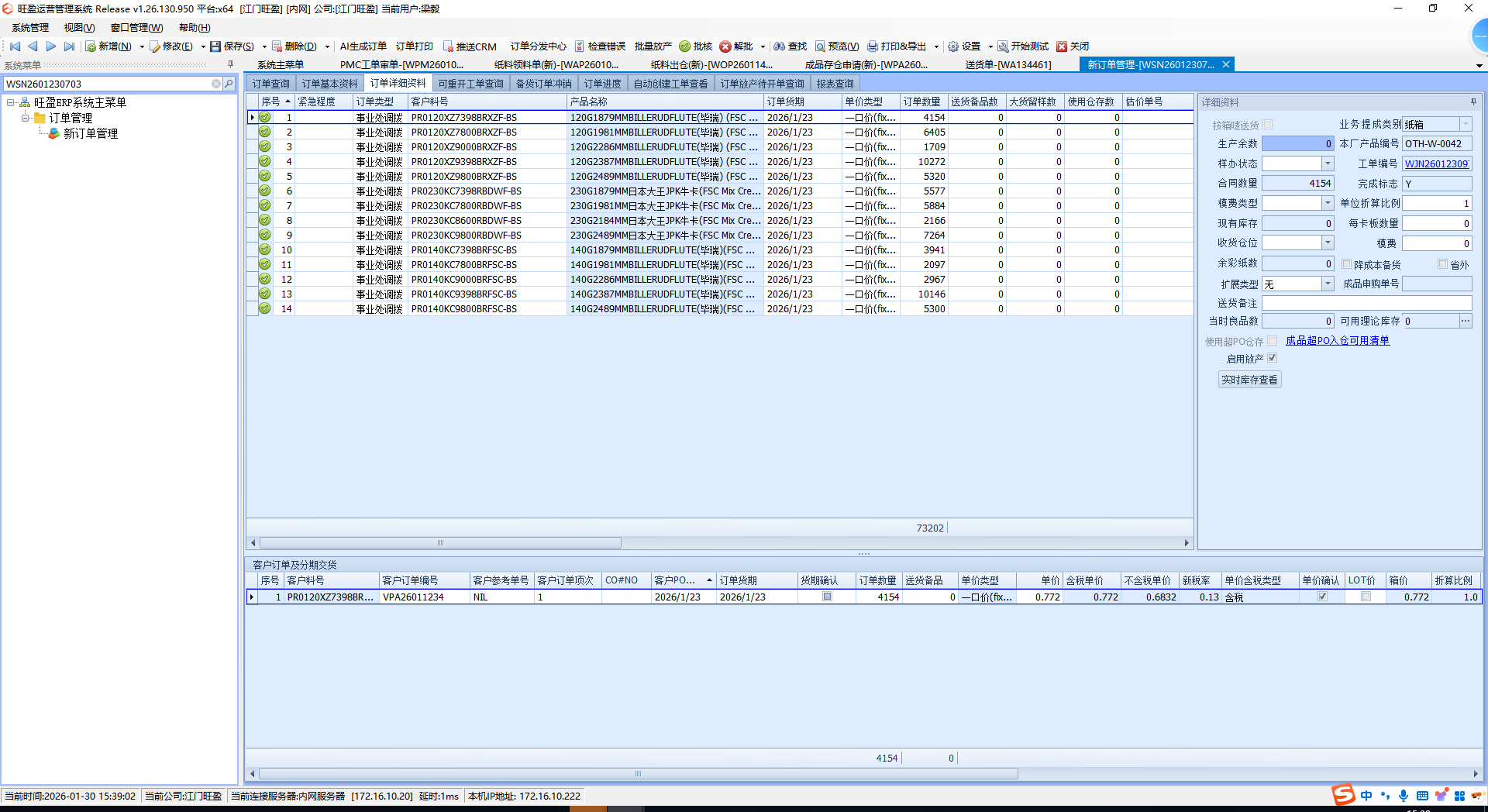
Task: Sort by the 序号 column header
Action: [x=275, y=101]
